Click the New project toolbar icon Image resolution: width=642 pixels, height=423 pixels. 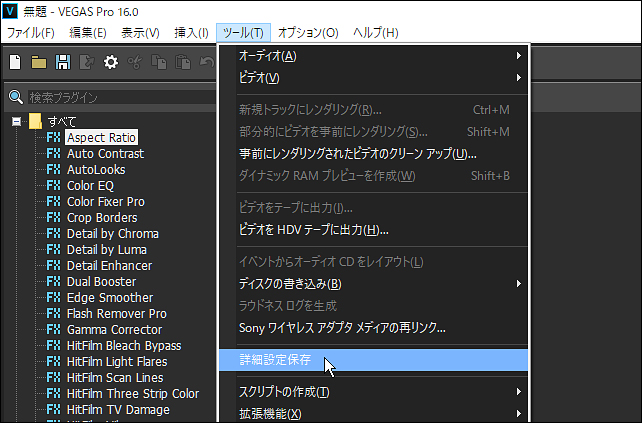[x=15, y=62]
